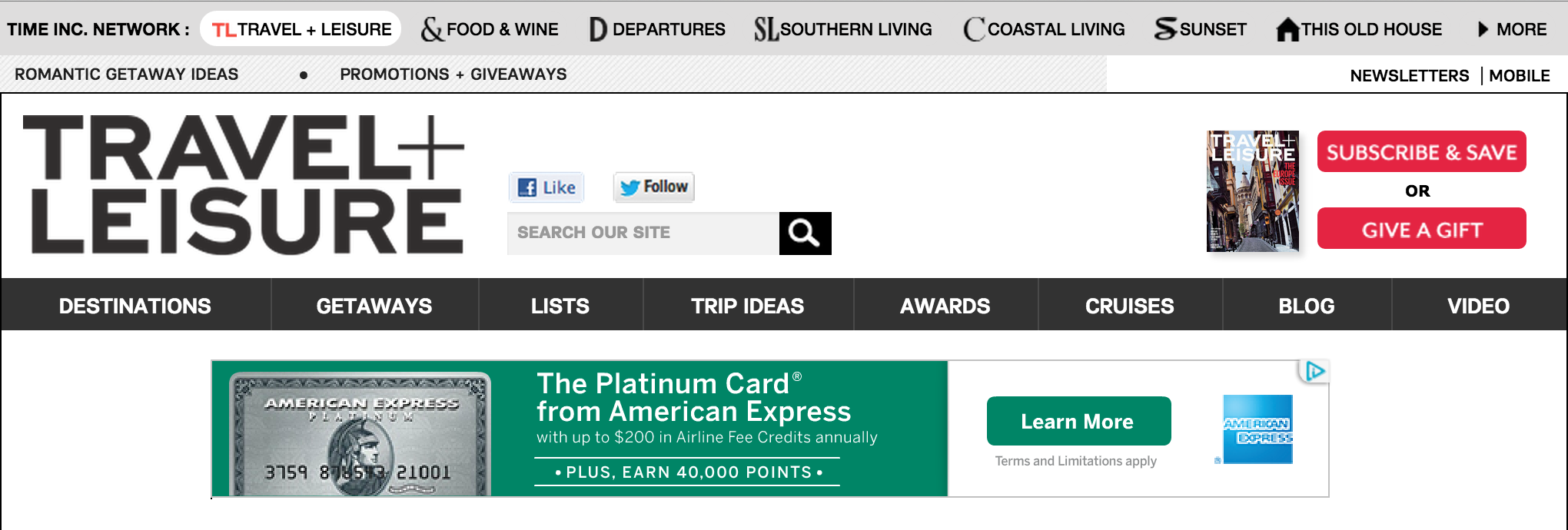Viewport: 1568px width, 530px height.
Task: Click the magnifying glass search icon
Action: point(805,233)
